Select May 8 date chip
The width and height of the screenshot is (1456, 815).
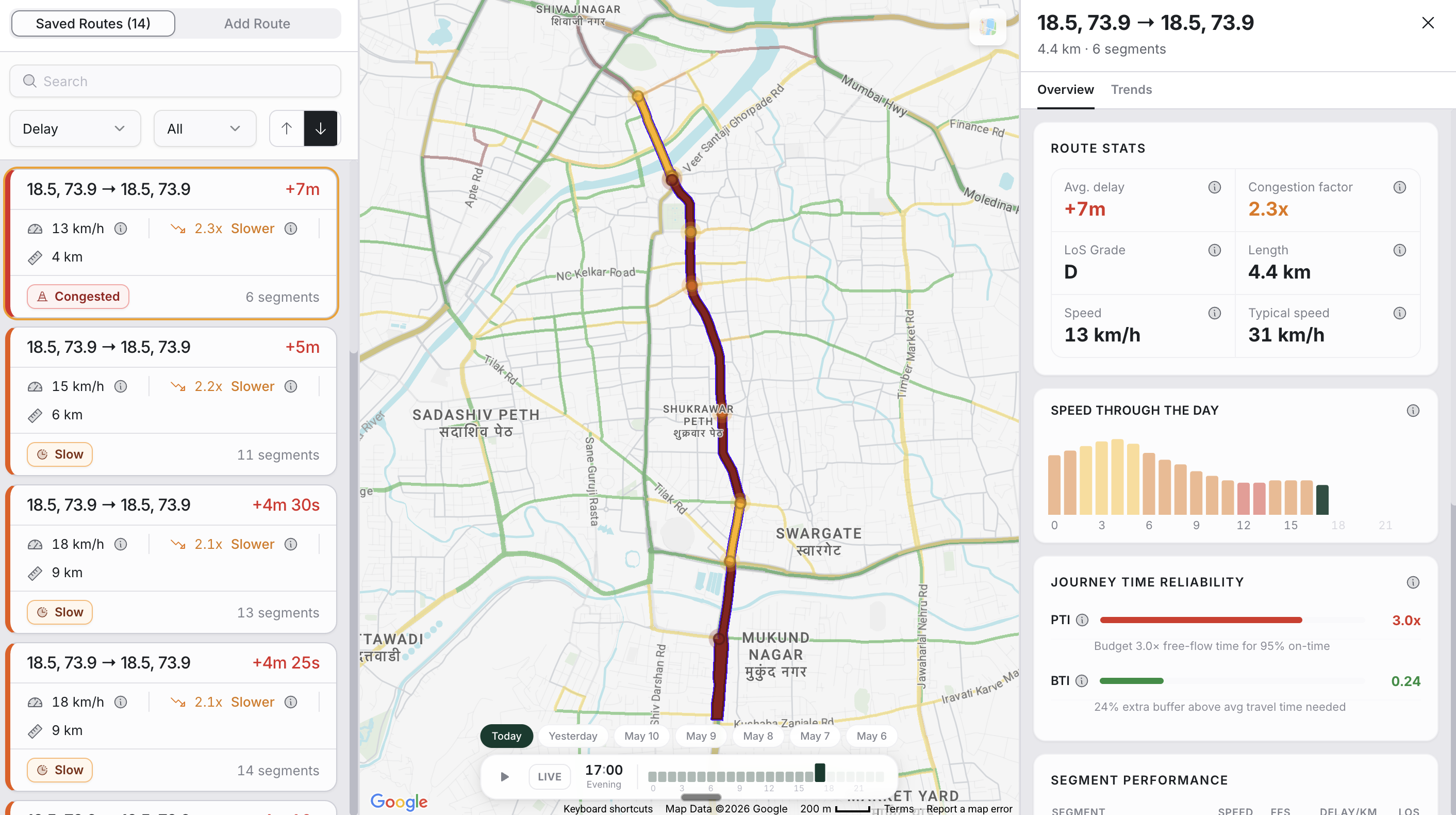click(757, 736)
